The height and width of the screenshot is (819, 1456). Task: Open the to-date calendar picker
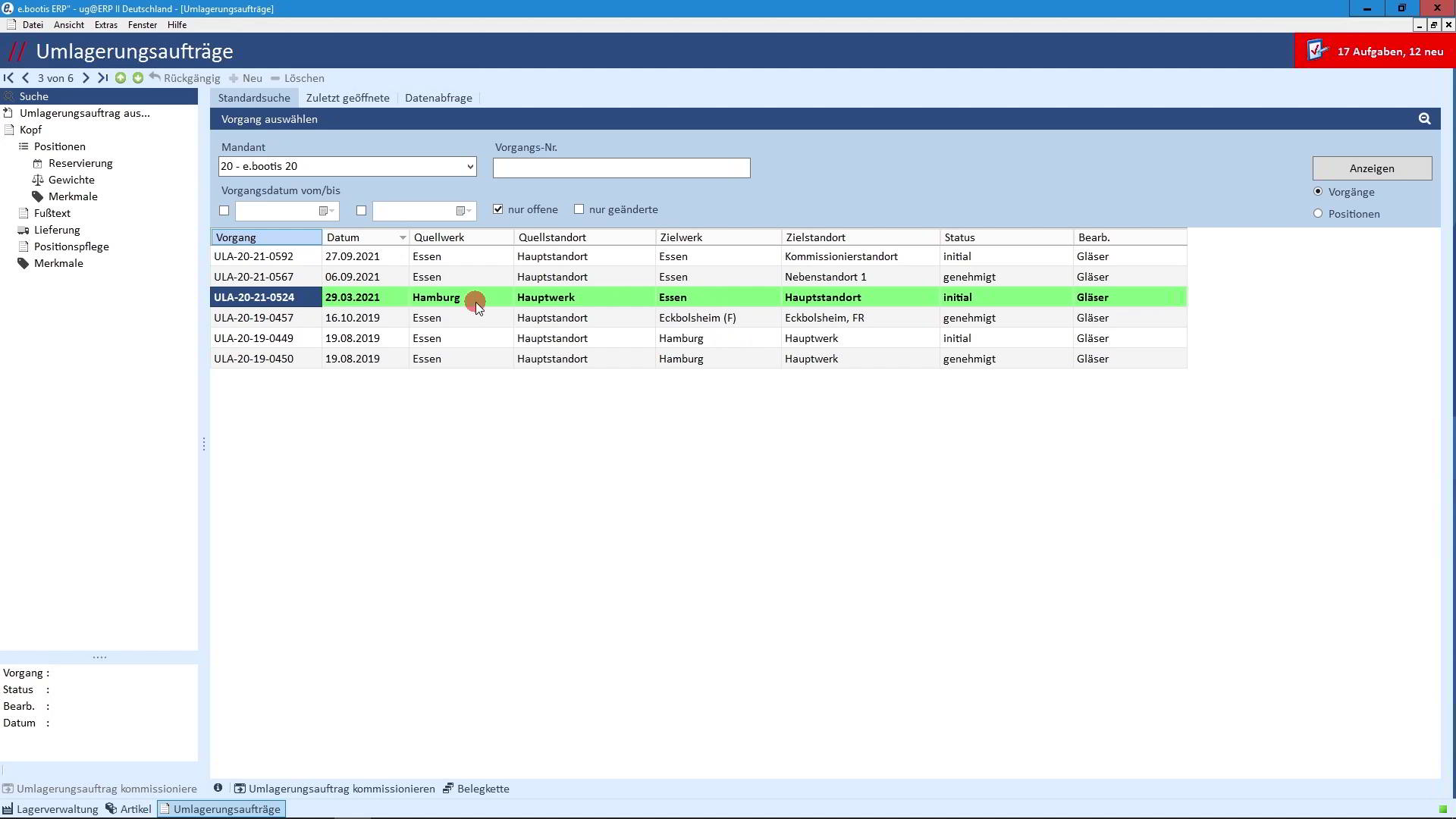click(x=464, y=211)
